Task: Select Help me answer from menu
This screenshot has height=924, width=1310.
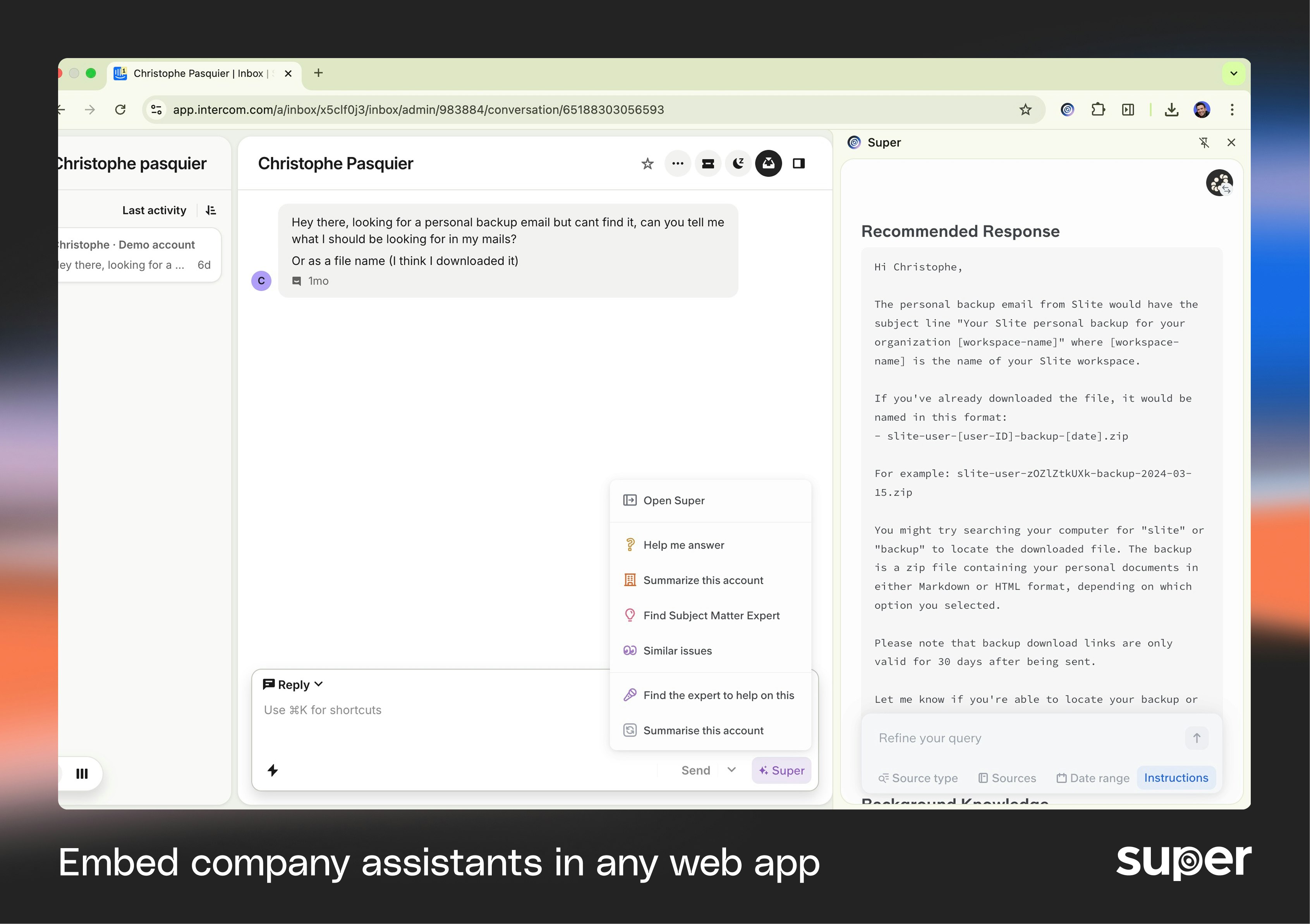Action: coord(683,545)
